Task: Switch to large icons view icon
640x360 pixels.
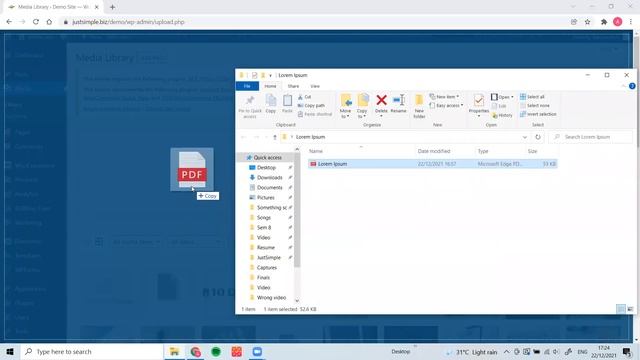Action: coord(630,309)
